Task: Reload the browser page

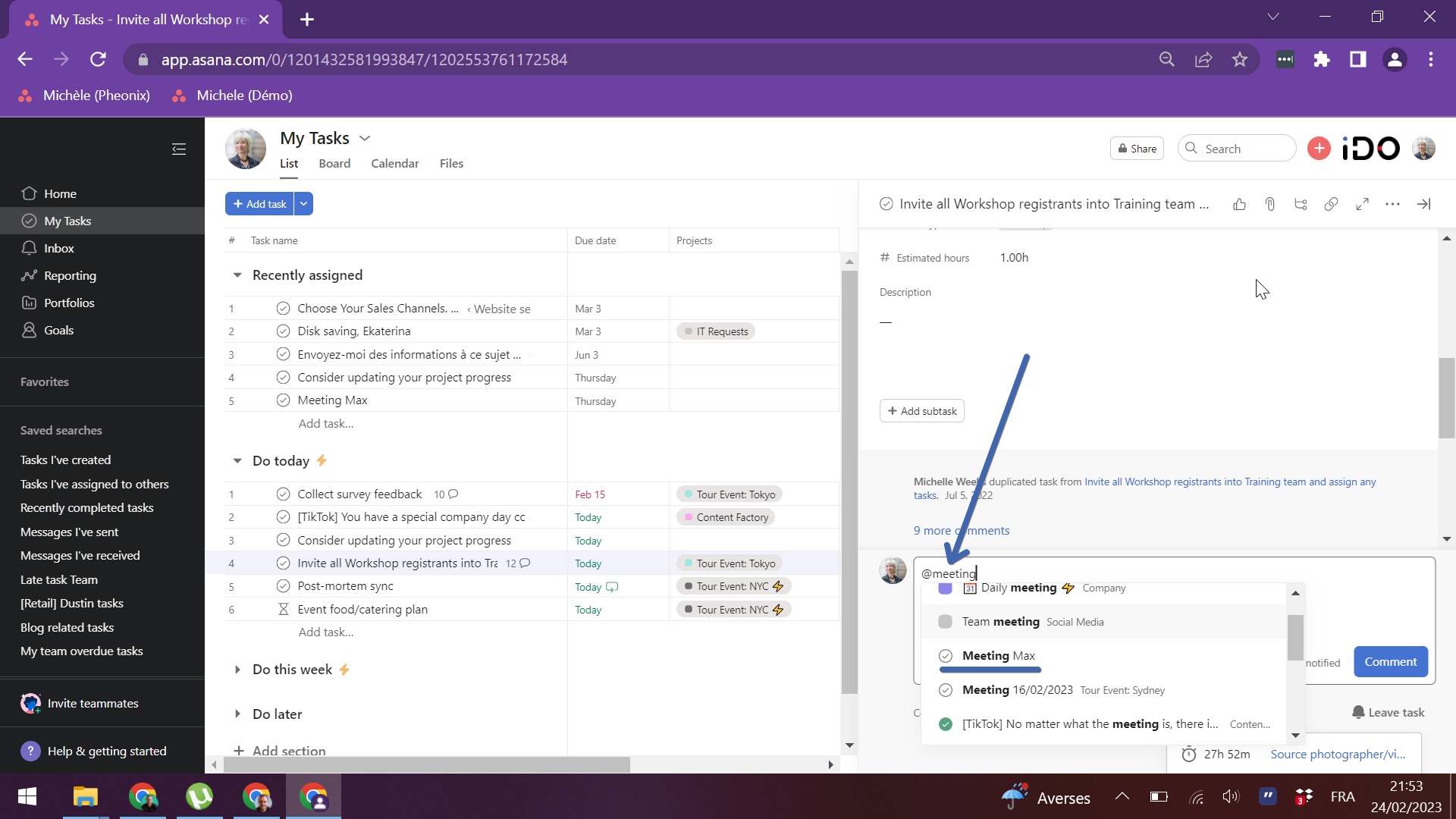Action: [98, 59]
